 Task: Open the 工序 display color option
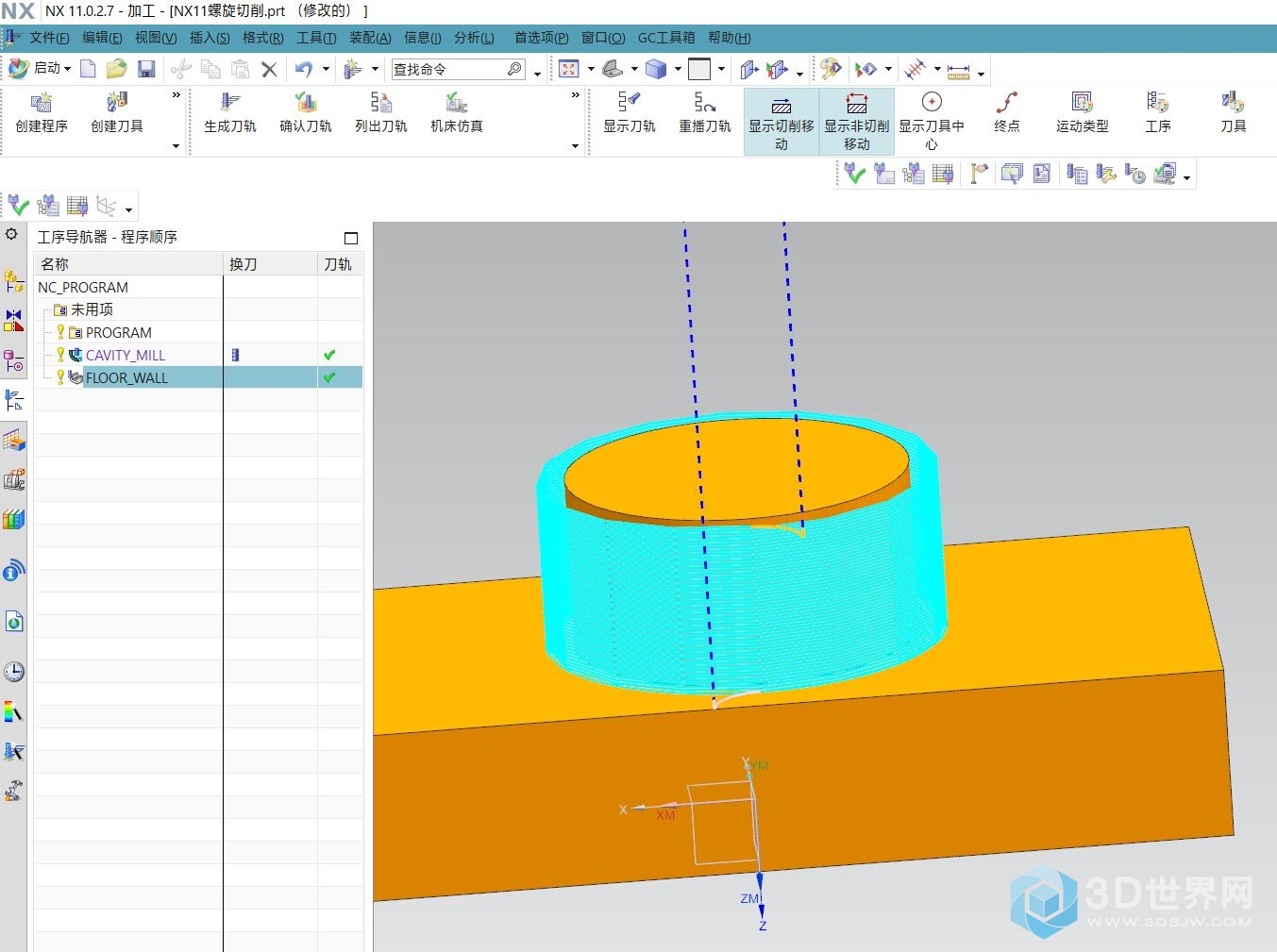point(1158,112)
